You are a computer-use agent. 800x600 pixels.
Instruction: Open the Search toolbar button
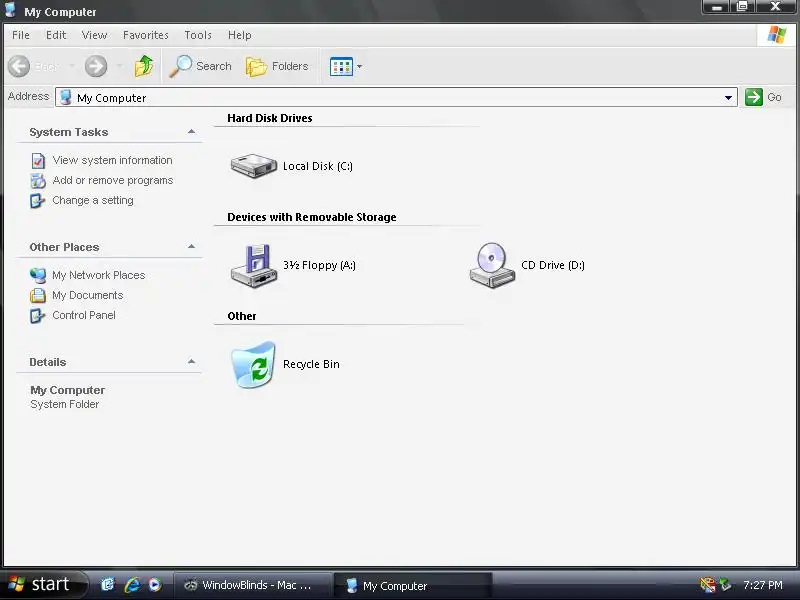[x=201, y=66]
